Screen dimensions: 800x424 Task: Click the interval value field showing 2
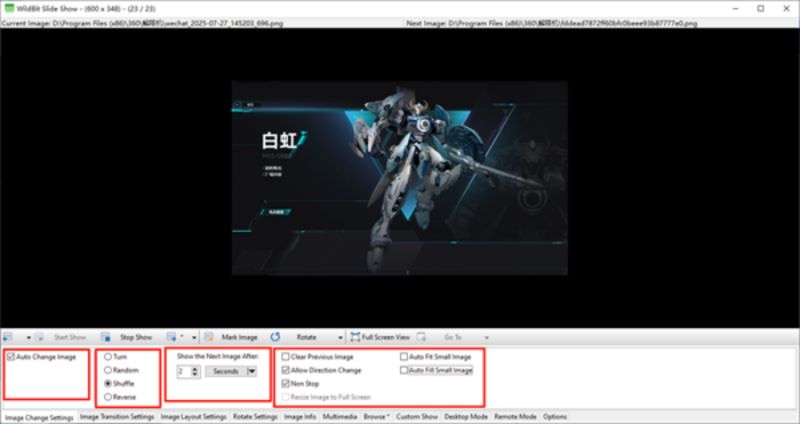(x=184, y=371)
